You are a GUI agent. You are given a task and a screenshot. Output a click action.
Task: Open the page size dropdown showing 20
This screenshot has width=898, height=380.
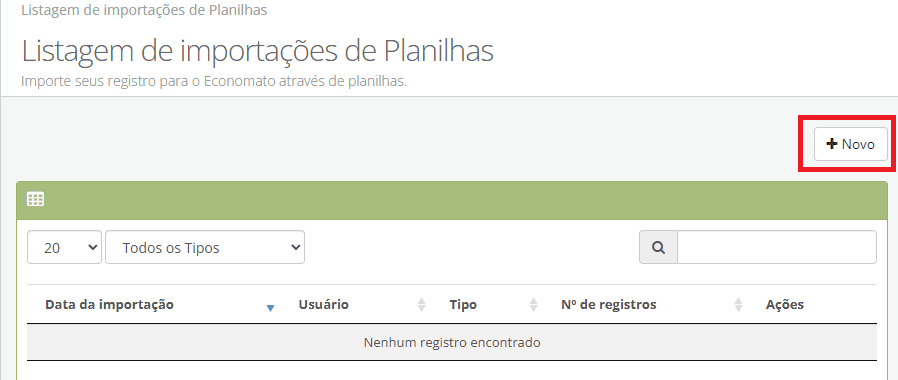[x=64, y=248]
